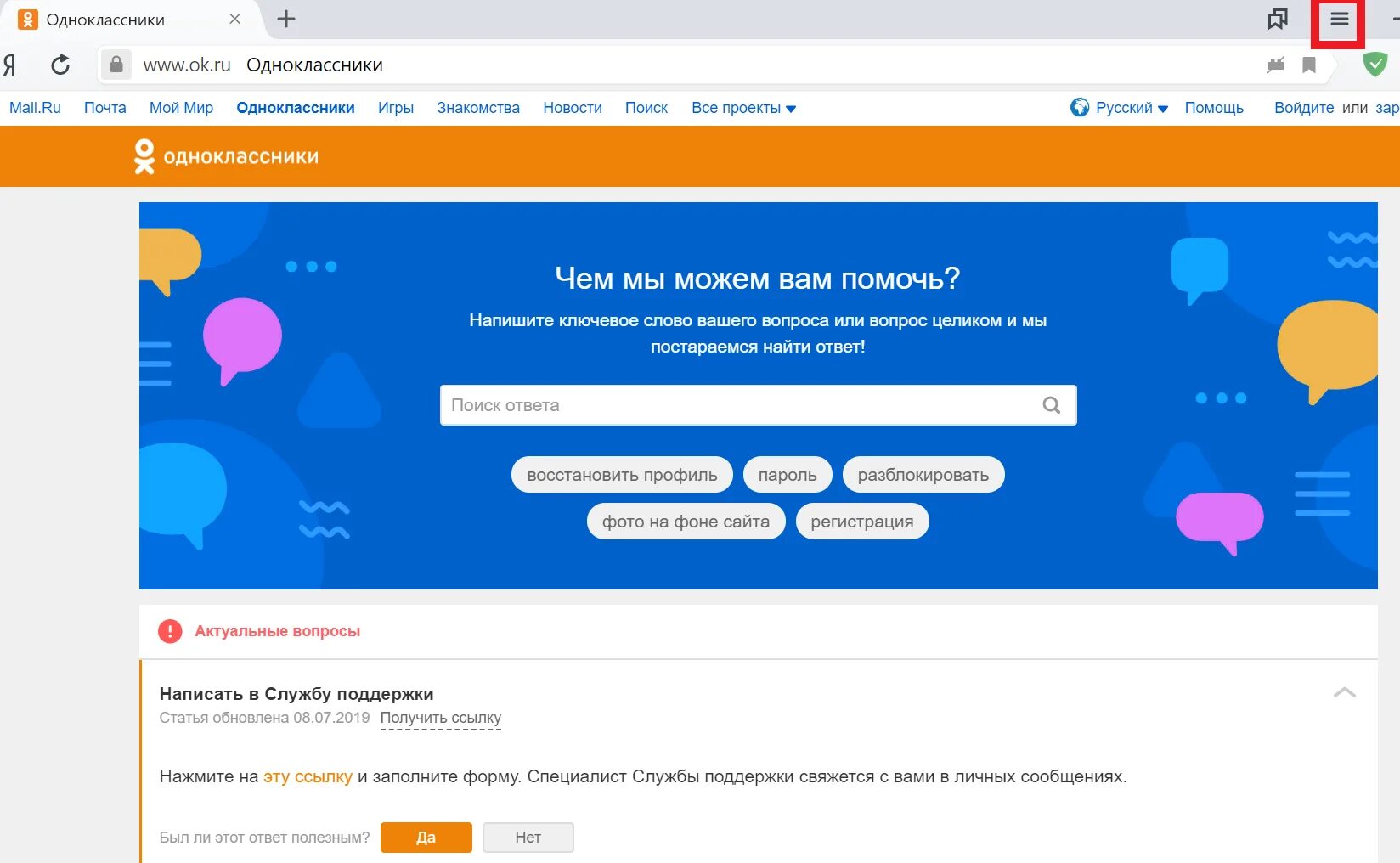Screen dimensions: 1400x863
Task: Open Поиск in the portal navigation
Action: point(646,108)
